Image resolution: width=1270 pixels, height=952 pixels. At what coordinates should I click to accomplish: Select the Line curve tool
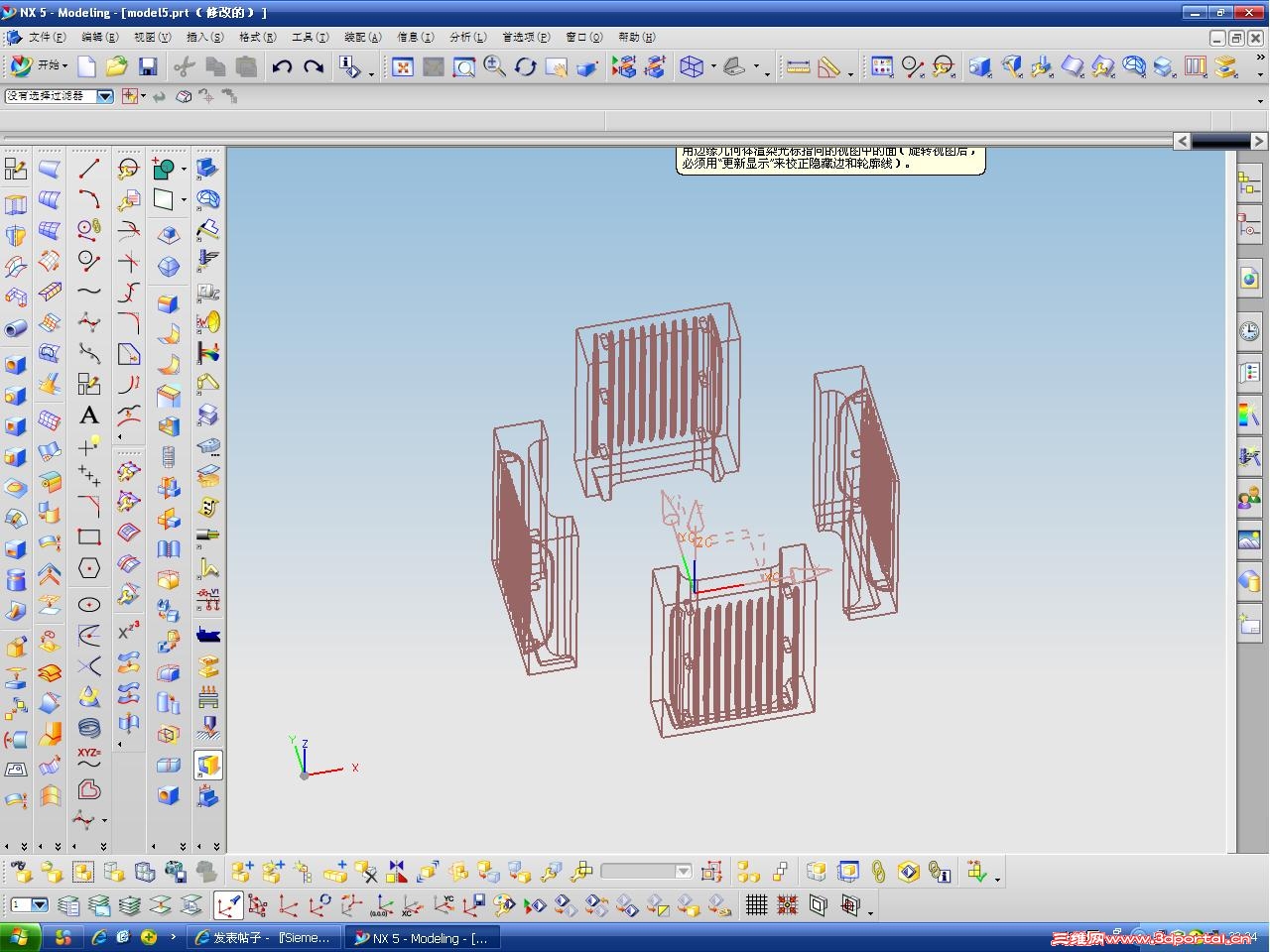tap(89, 169)
